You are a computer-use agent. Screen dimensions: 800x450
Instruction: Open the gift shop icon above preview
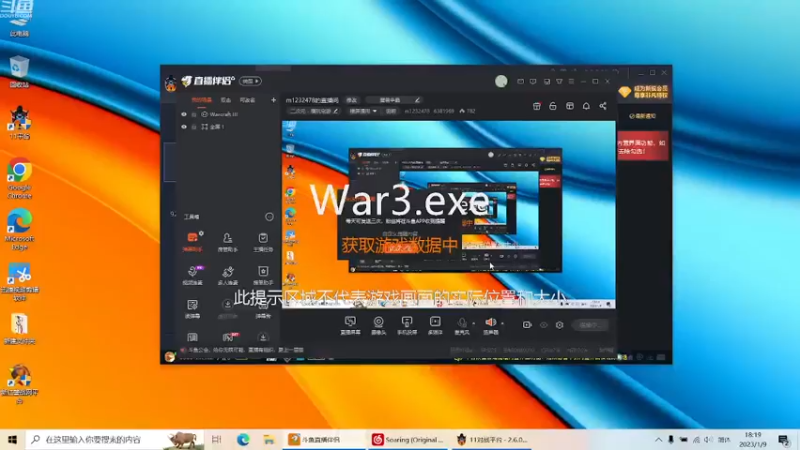tap(537, 106)
